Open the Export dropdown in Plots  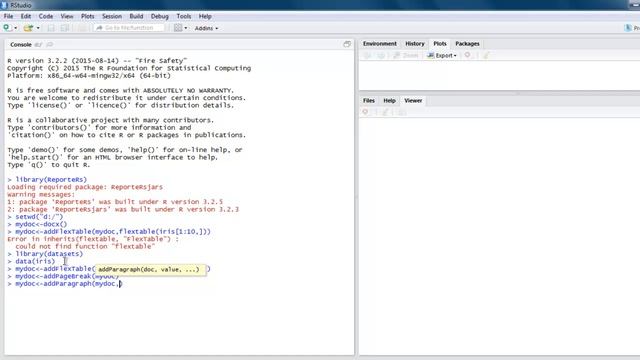tap(442, 56)
